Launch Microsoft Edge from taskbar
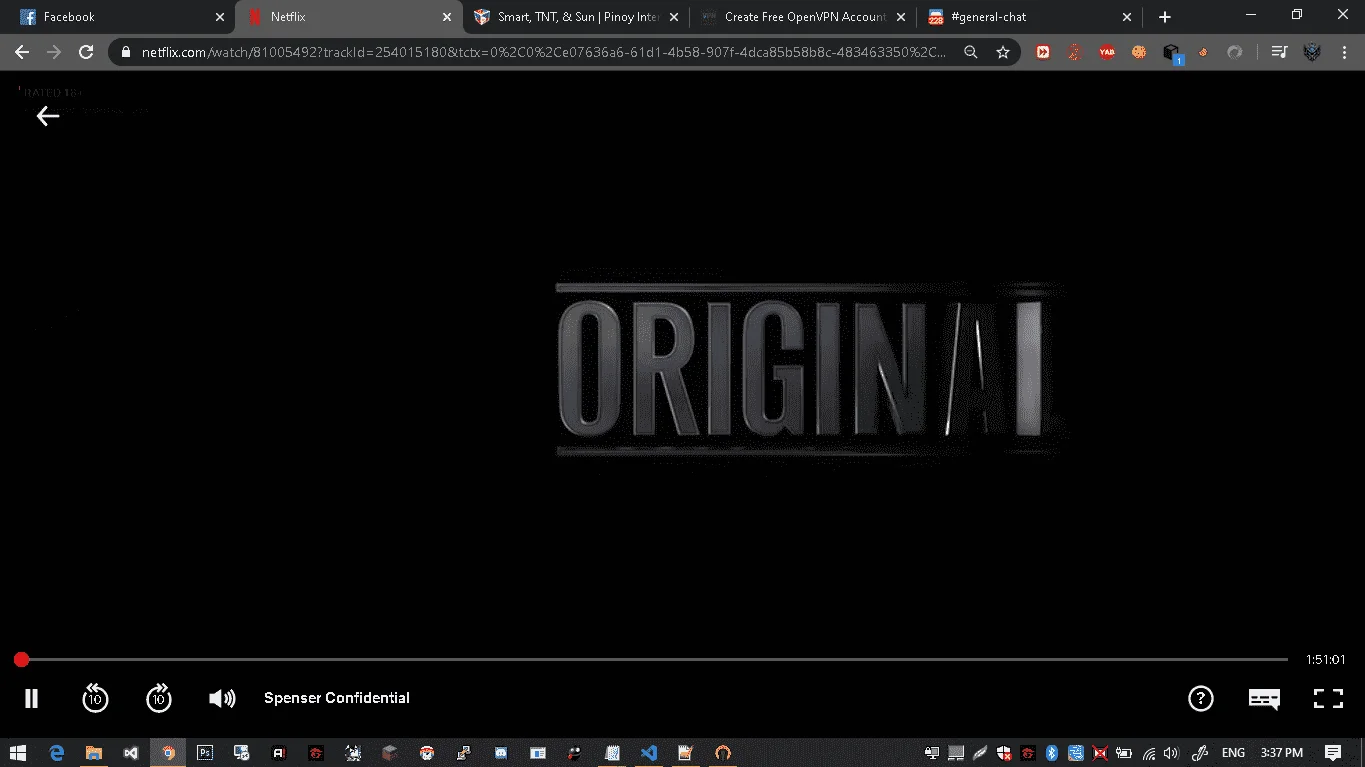The image size is (1365, 767). click(56, 752)
